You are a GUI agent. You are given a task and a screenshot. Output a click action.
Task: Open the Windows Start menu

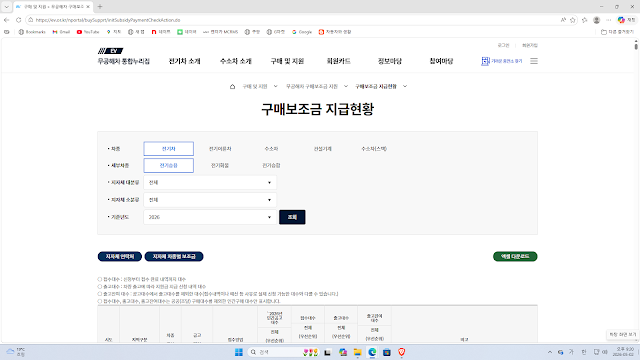coord(239,352)
